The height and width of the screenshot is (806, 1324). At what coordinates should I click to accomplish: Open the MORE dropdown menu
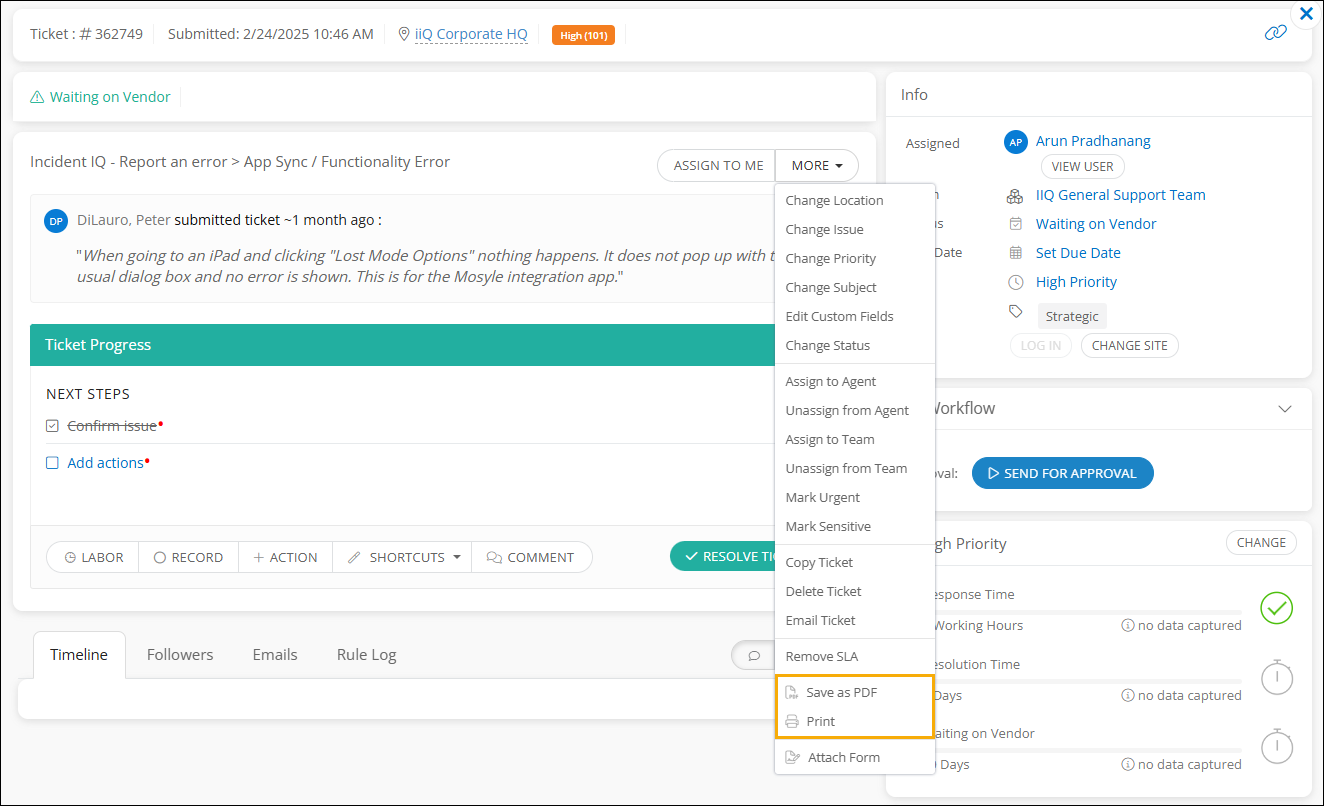pyautogui.click(x=816, y=166)
